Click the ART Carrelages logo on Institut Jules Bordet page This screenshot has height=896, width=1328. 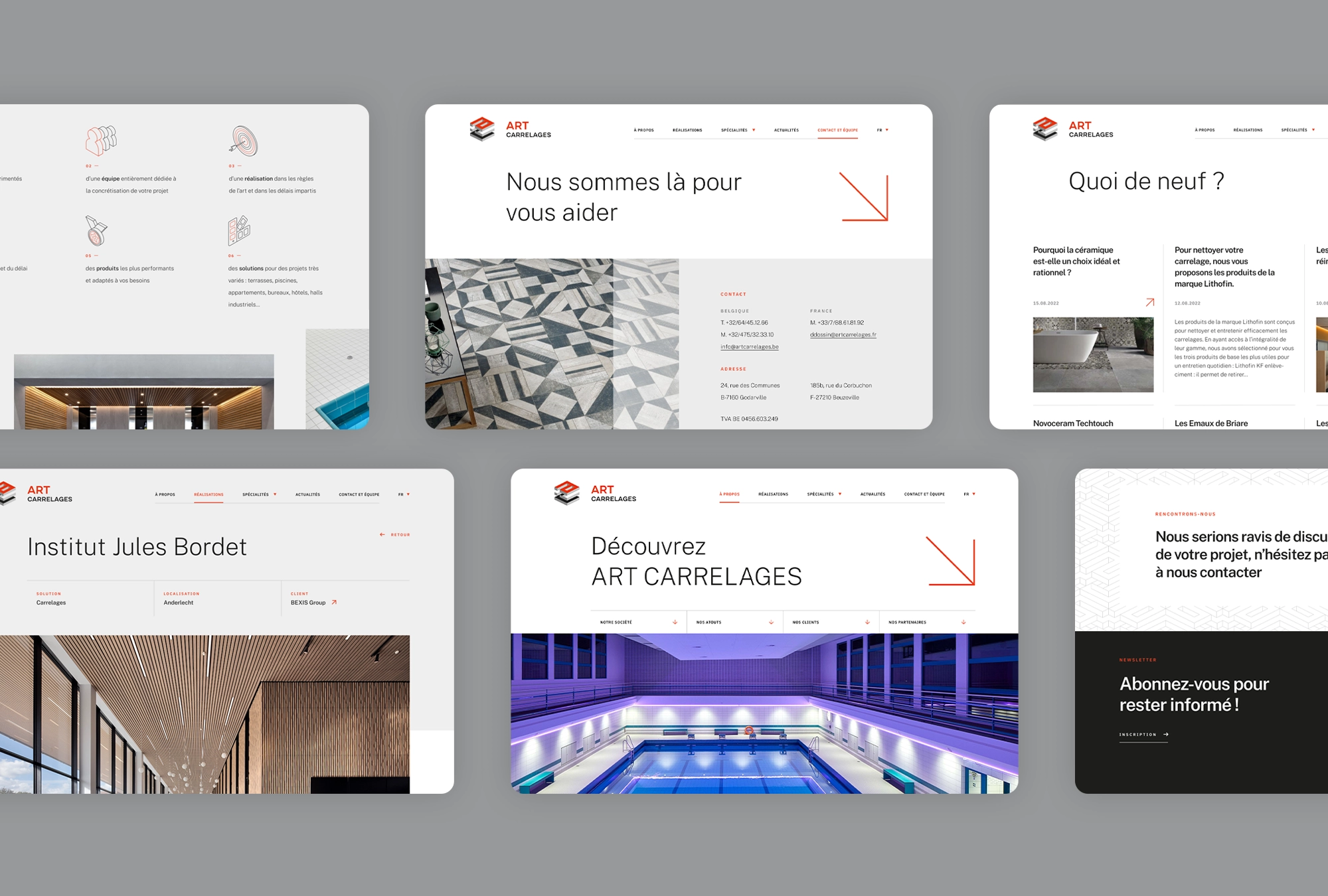coord(36,493)
